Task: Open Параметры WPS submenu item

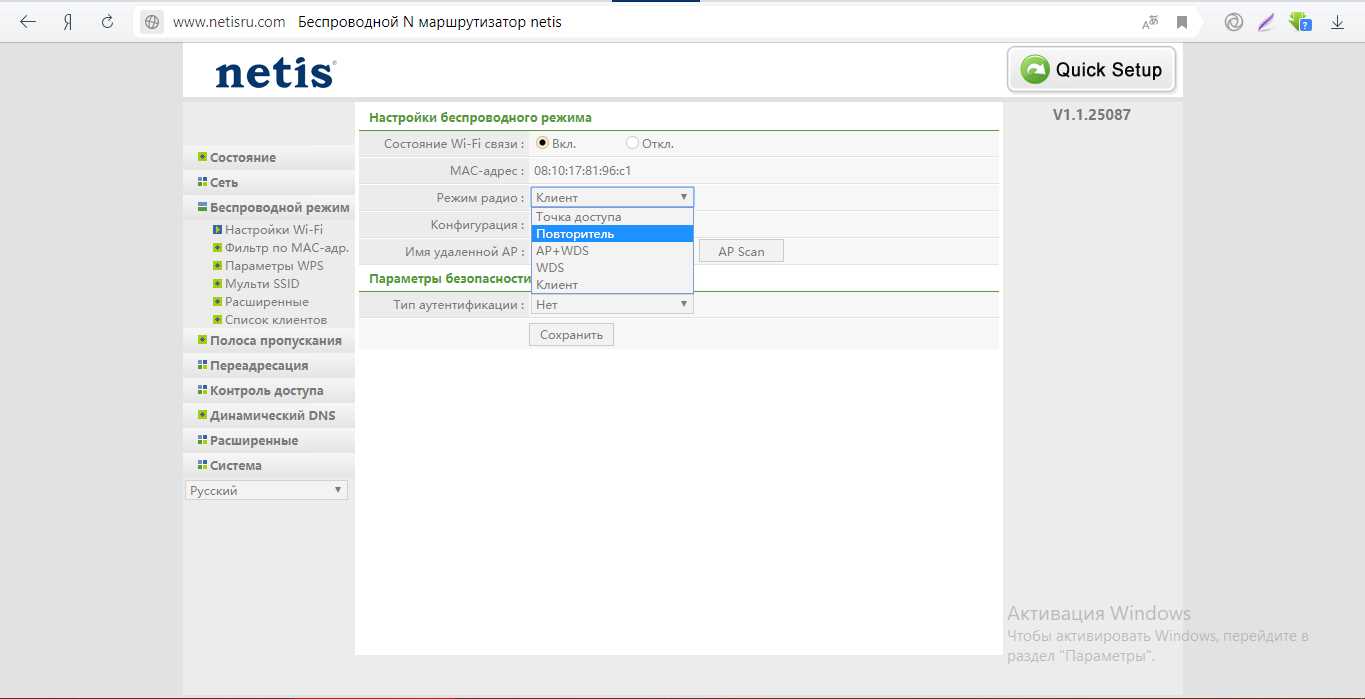Action: click(274, 266)
